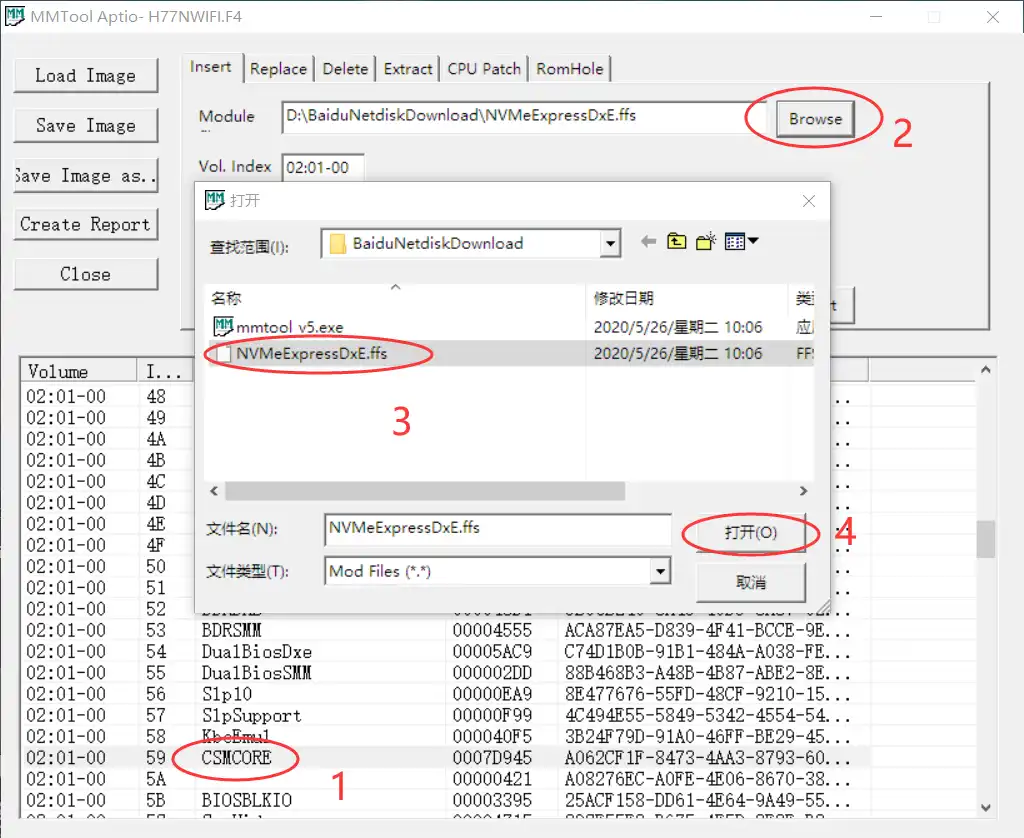Click the MMTool icon in the title bar
The width and height of the screenshot is (1024, 838).
click(x=16, y=16)
